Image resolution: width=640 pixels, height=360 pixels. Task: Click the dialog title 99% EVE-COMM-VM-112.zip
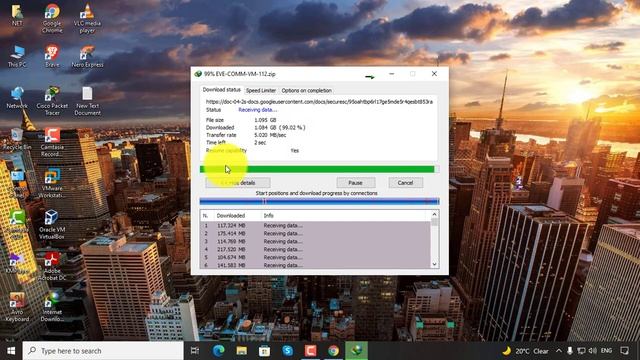coord(240,74)
